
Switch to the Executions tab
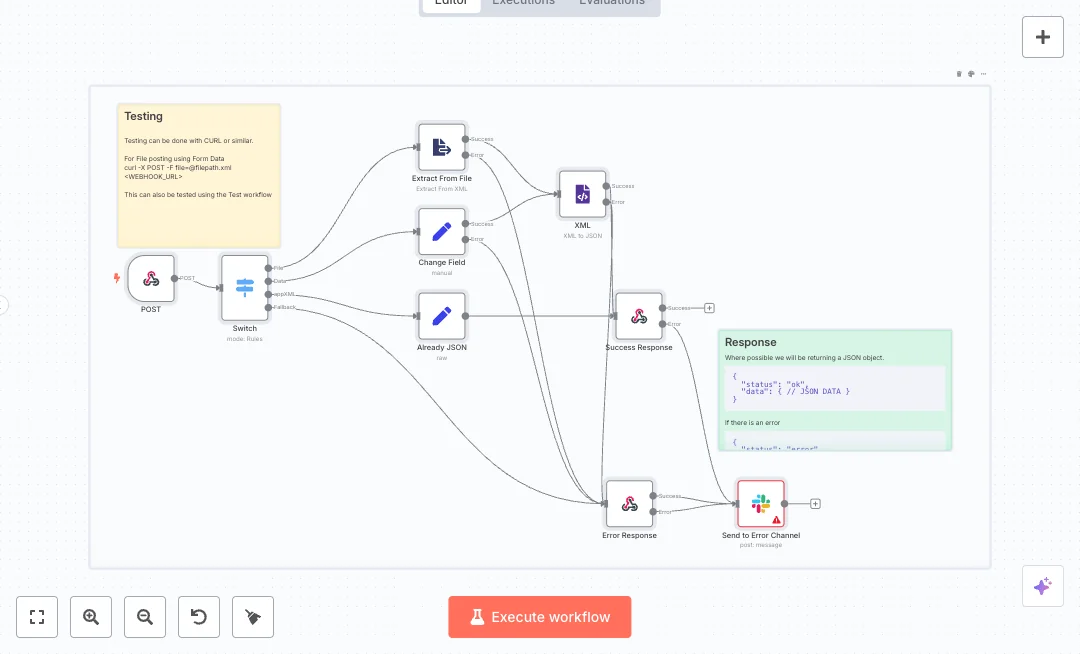[x=523, y=2]
